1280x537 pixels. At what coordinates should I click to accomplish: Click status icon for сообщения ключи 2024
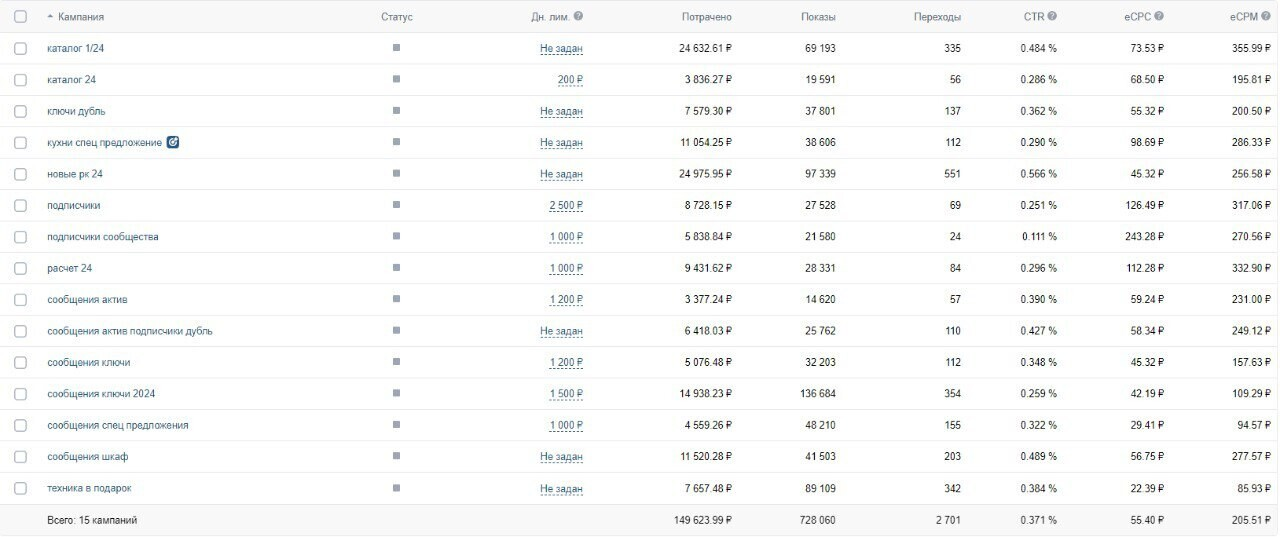point(396,394)
